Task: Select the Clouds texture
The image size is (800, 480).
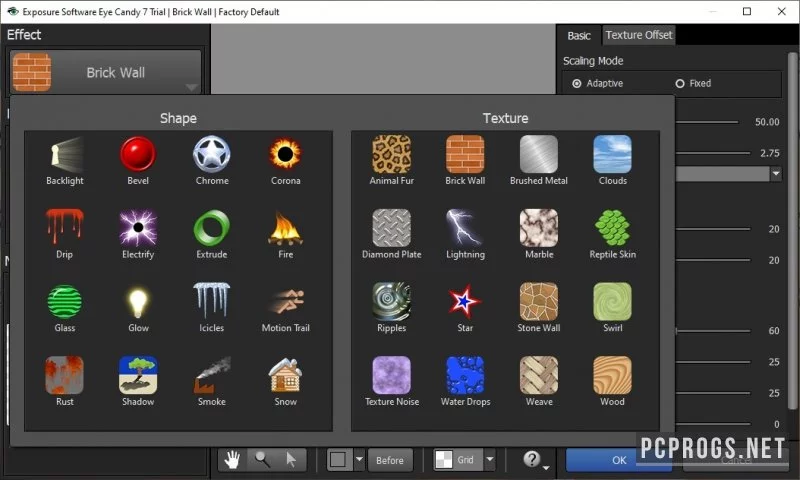Action: 612,155
